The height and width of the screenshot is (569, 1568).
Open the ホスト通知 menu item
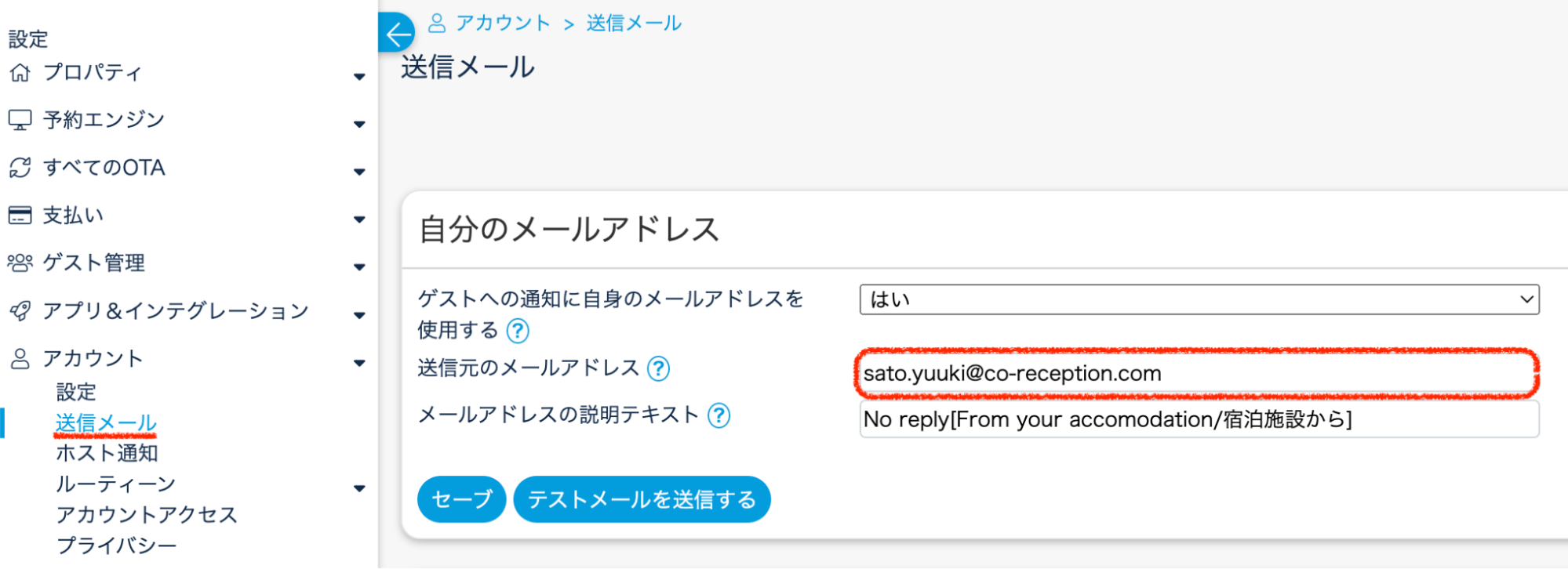pos(107,453)
